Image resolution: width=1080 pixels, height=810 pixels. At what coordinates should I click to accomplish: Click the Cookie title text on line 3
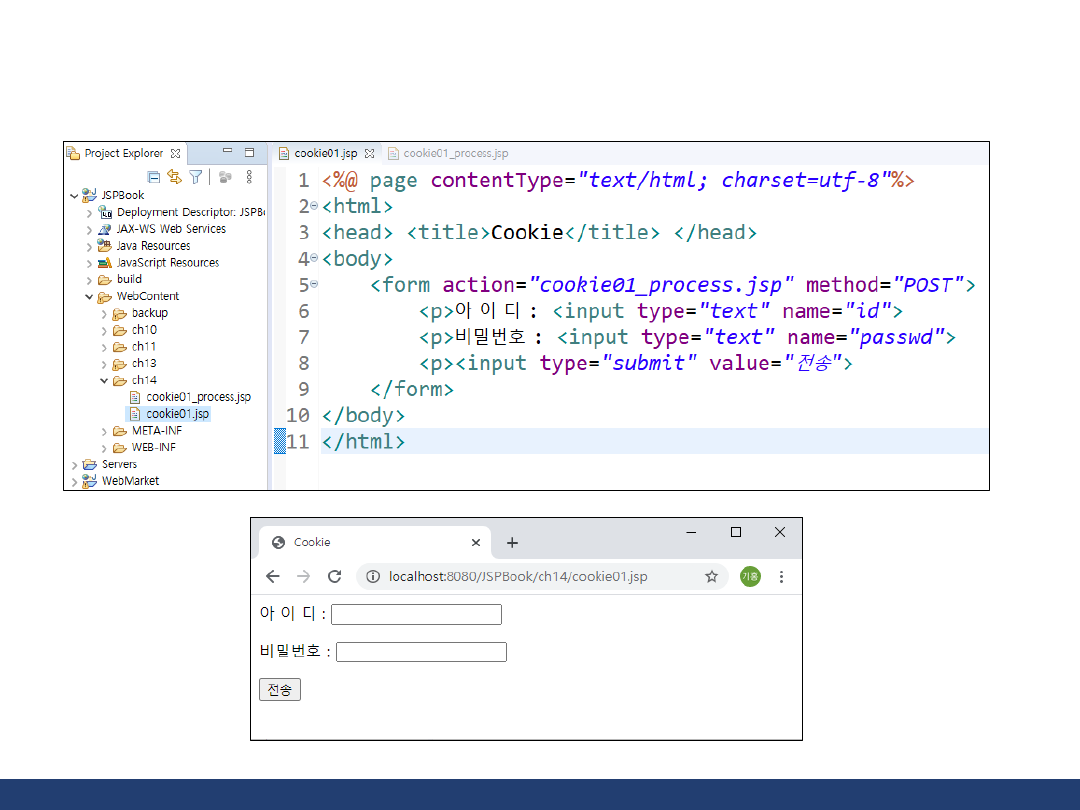527,233
